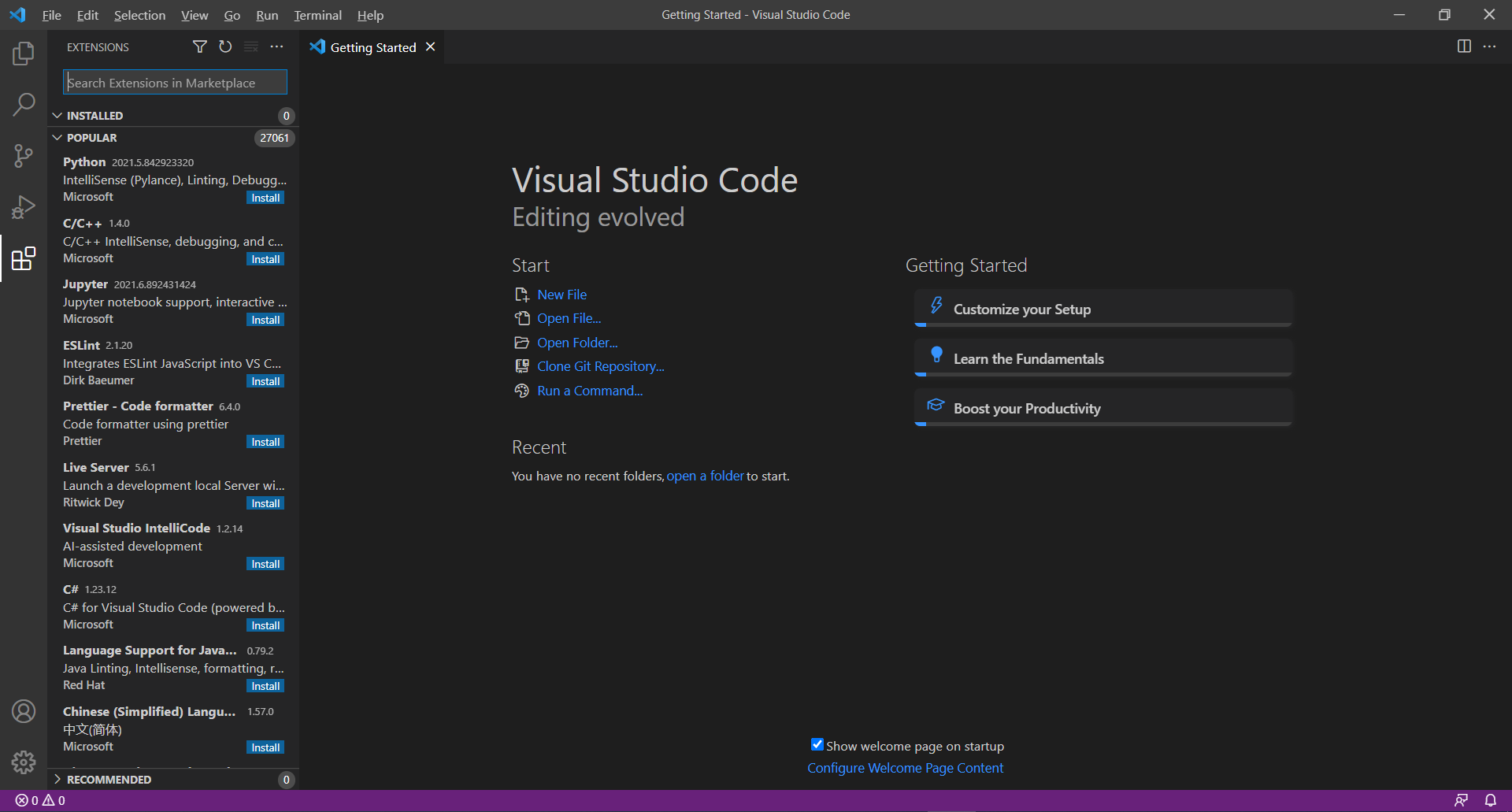
Task: Open the Selection menu
Action: pos(139,15)
